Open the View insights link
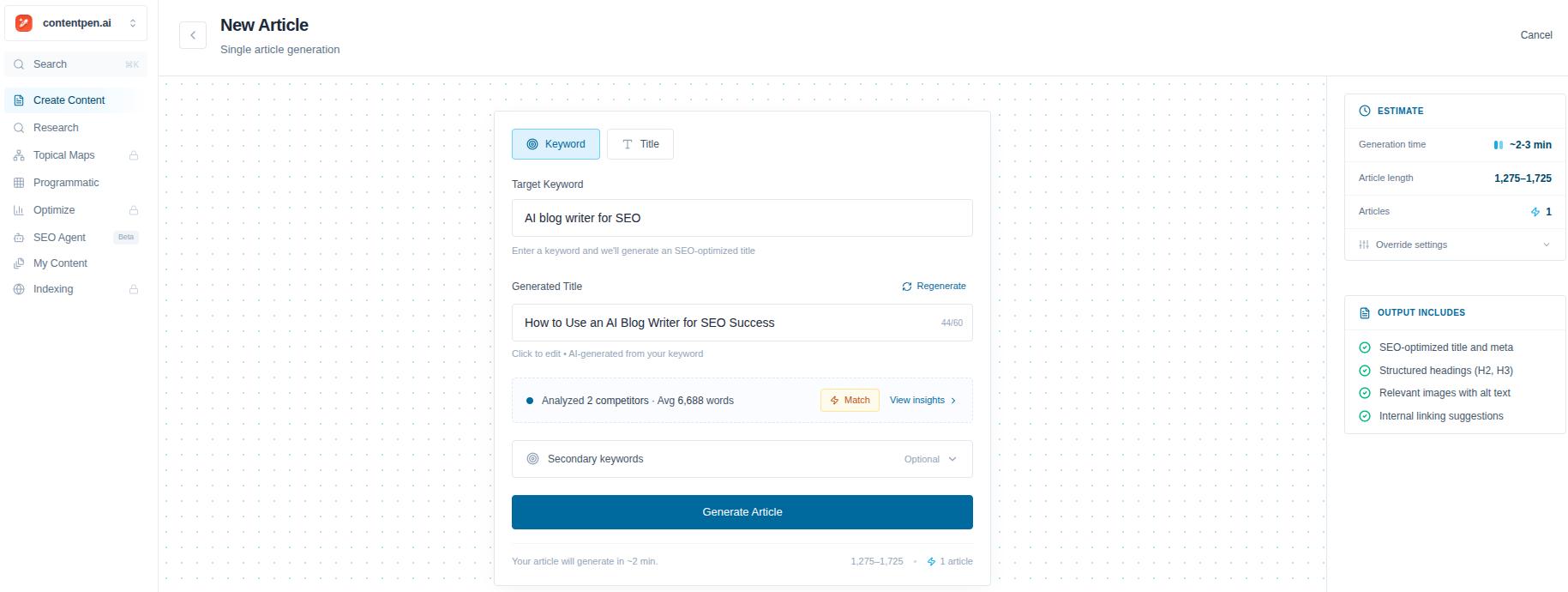The height and width of the screenshot is (592, 1568). click(x=922, y=401)
